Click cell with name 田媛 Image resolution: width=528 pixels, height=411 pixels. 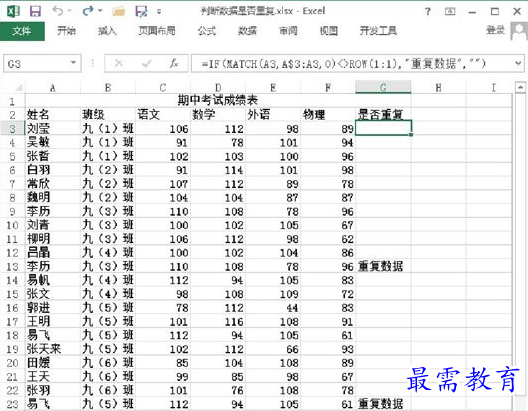click(53, 363)
